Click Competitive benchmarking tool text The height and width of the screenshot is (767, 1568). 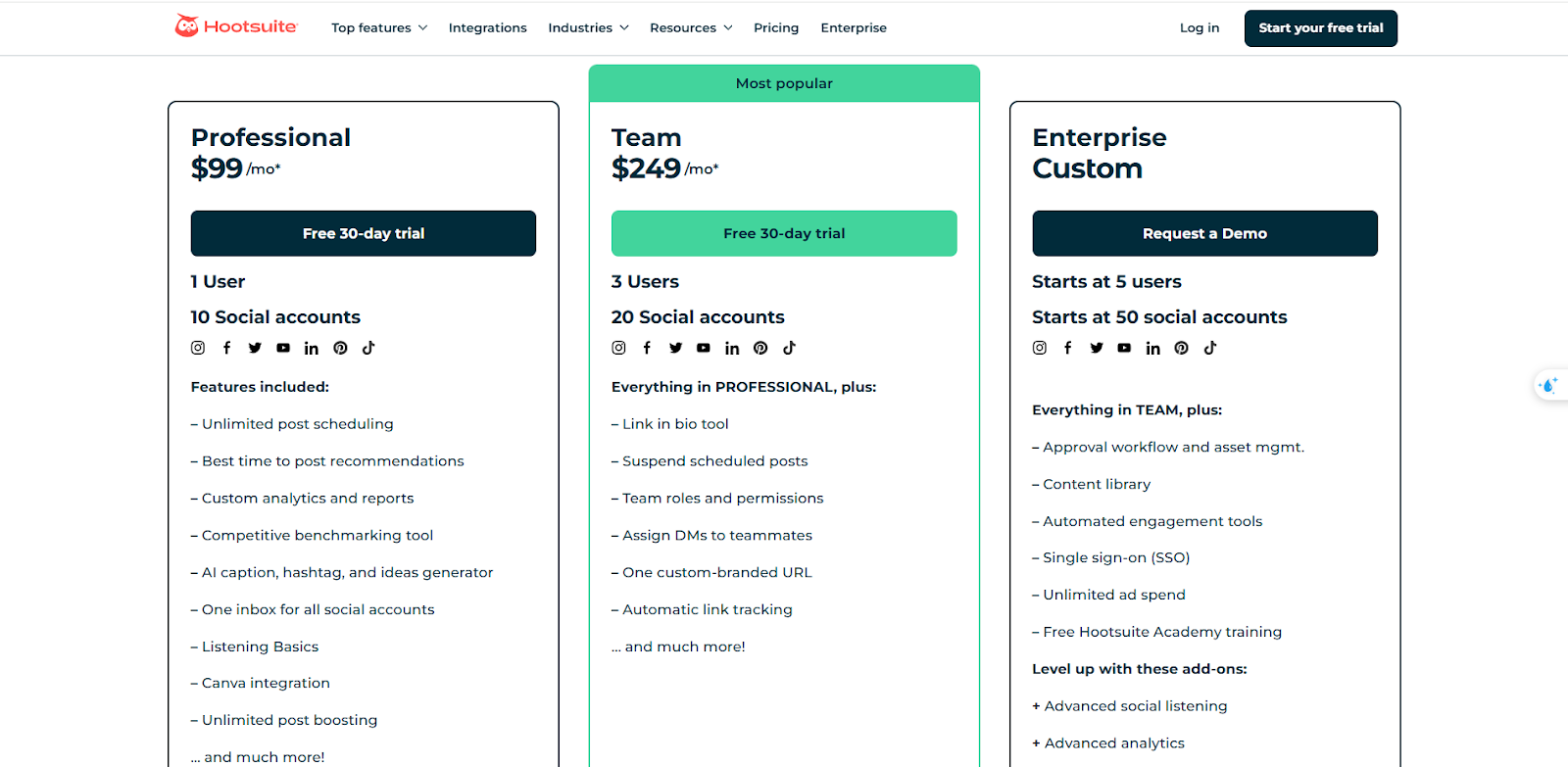click(x=318, y=536)
